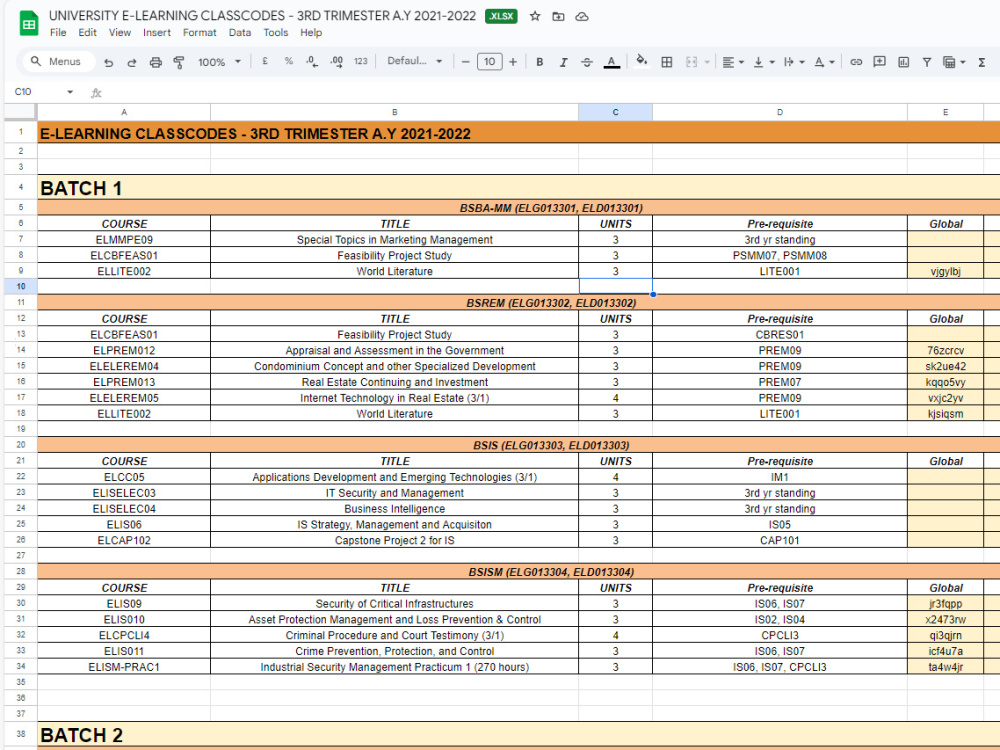Open the Edit menu
Viewport: 1000px width, 750px height.
[87, 33]
